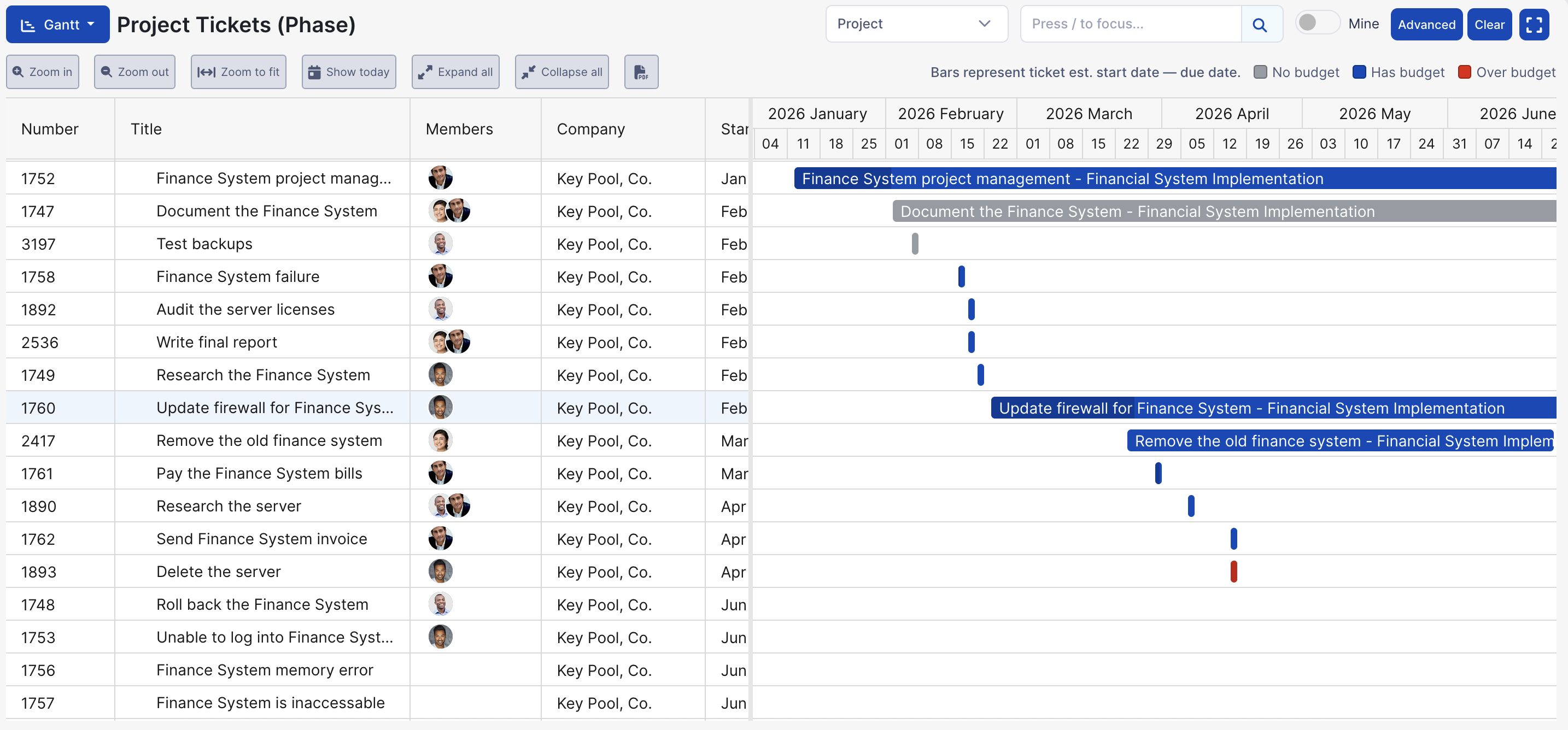
Task: Focus the search input field
Action: [1131, 23]
